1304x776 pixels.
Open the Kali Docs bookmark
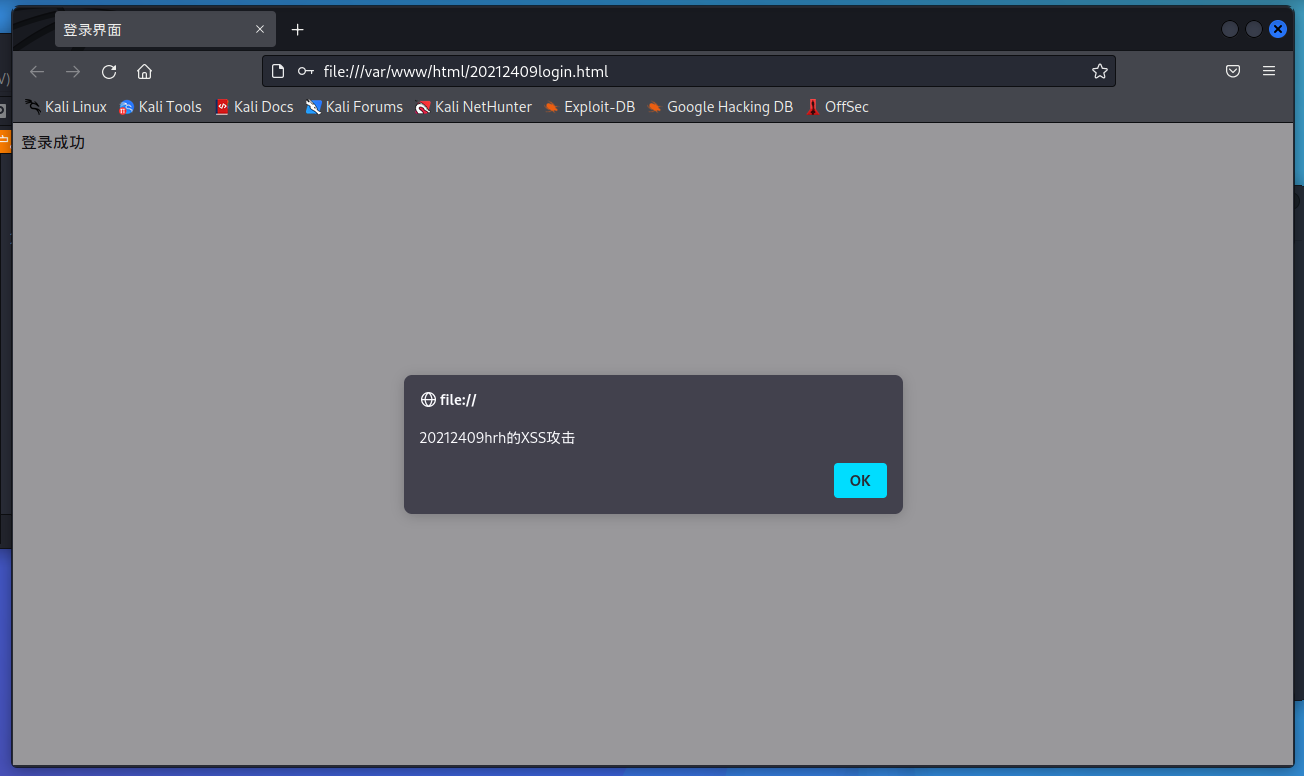point(254,107)
